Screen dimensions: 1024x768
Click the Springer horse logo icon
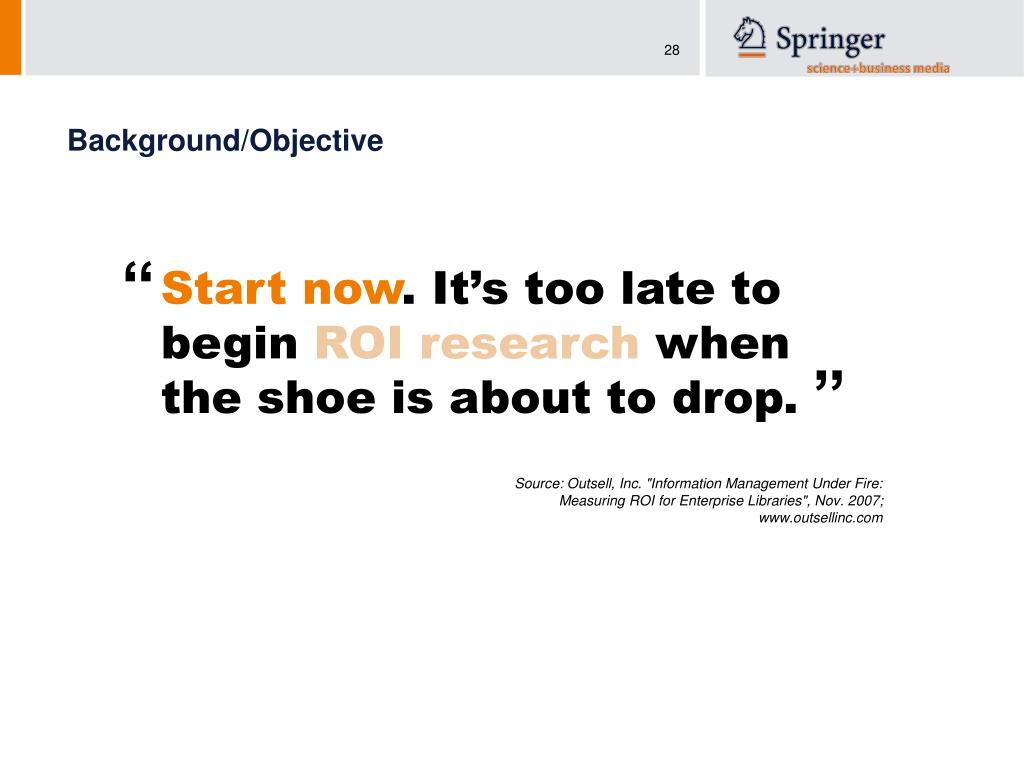pos(750,37)
